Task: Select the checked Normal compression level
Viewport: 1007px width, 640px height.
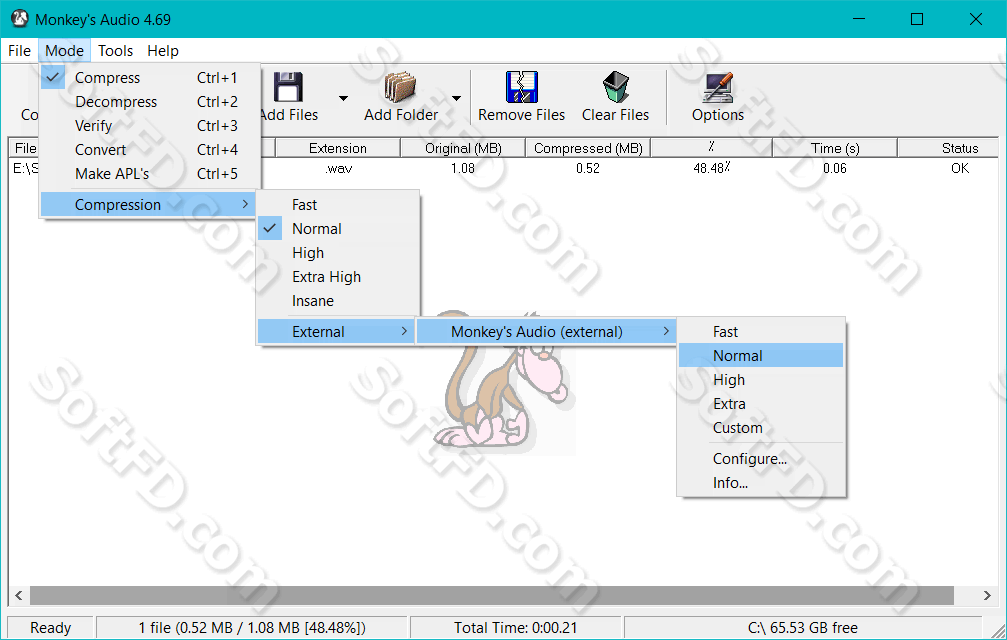Action: (x=338, y=229)
